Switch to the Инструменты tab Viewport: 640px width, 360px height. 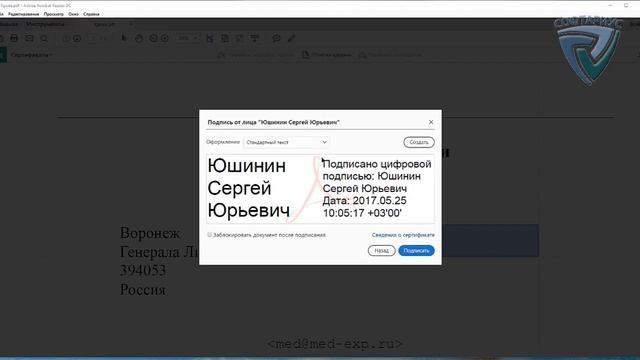45,24
